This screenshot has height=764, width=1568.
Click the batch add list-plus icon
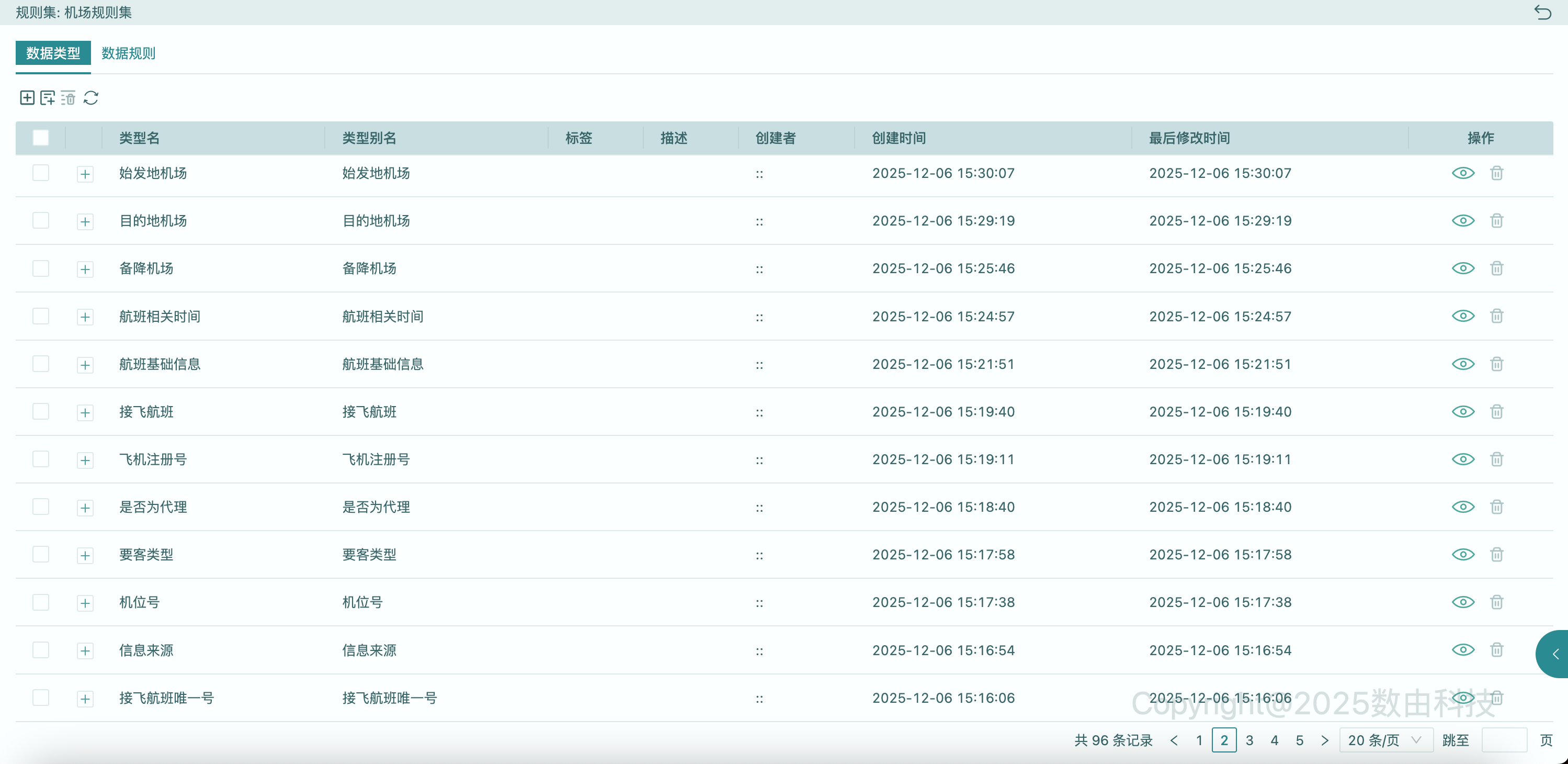(x=48, y=97)
